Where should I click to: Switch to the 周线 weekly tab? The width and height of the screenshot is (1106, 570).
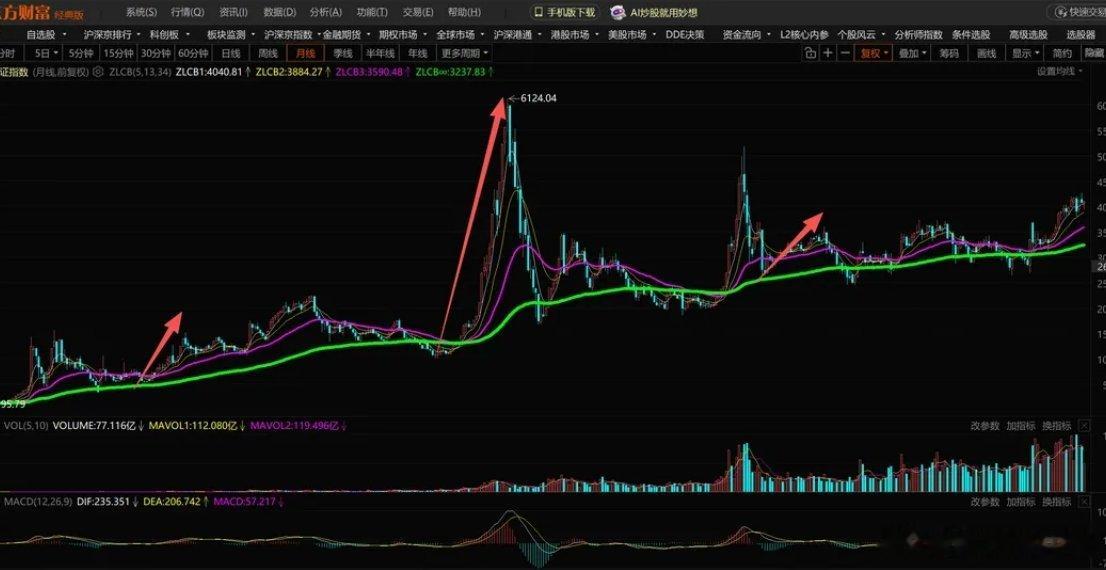268,53
